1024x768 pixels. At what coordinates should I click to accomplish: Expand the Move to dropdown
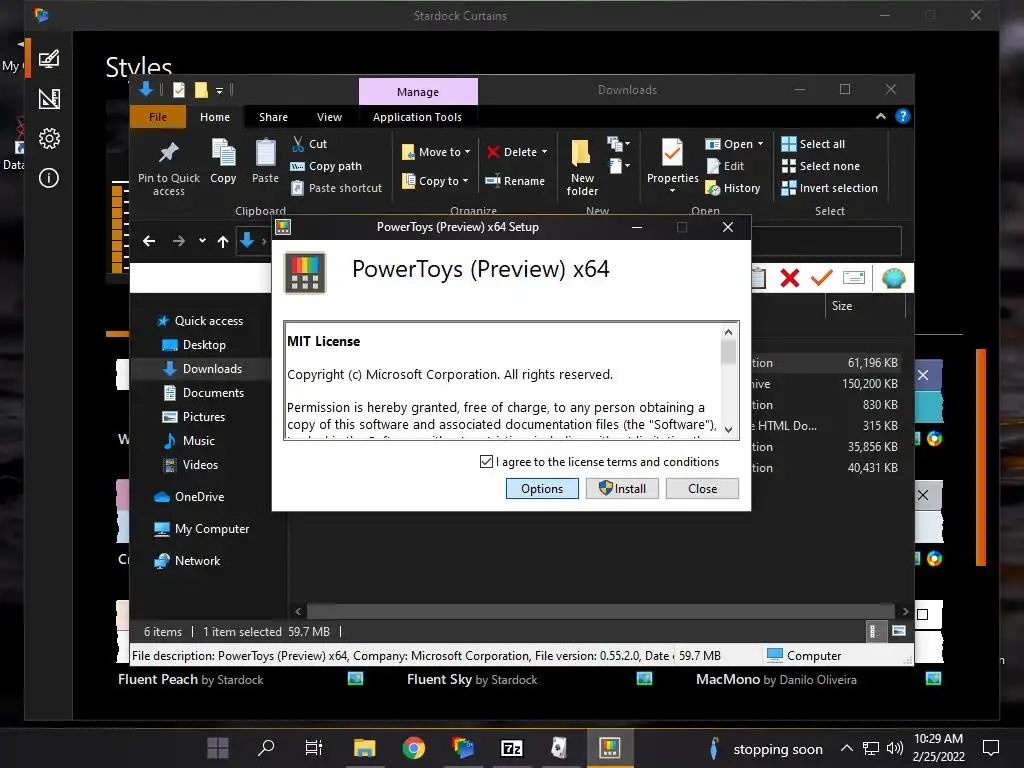pyautogui.click(x=467, y=152)
